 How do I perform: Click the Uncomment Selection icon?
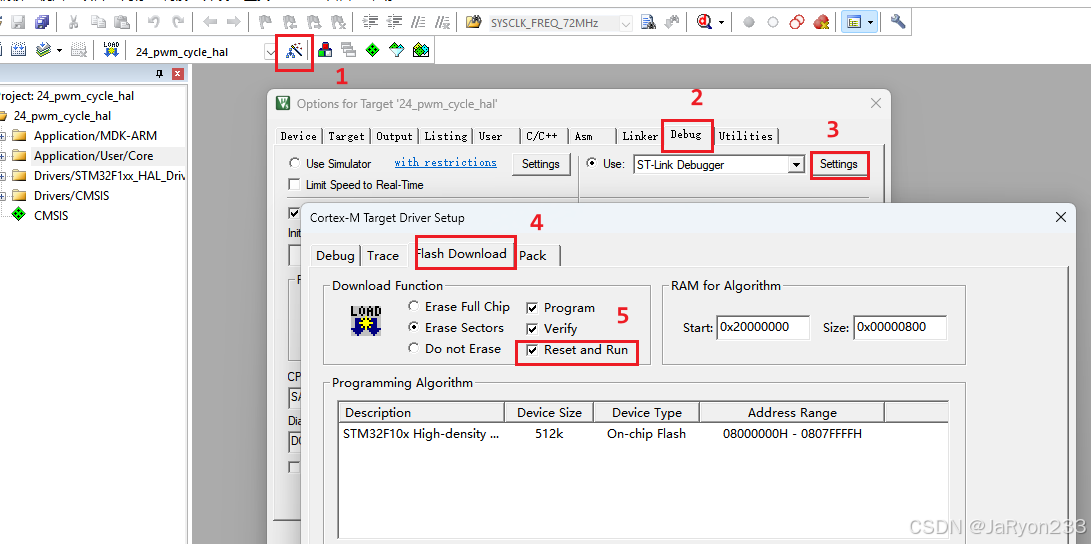(x=442, y=22)
